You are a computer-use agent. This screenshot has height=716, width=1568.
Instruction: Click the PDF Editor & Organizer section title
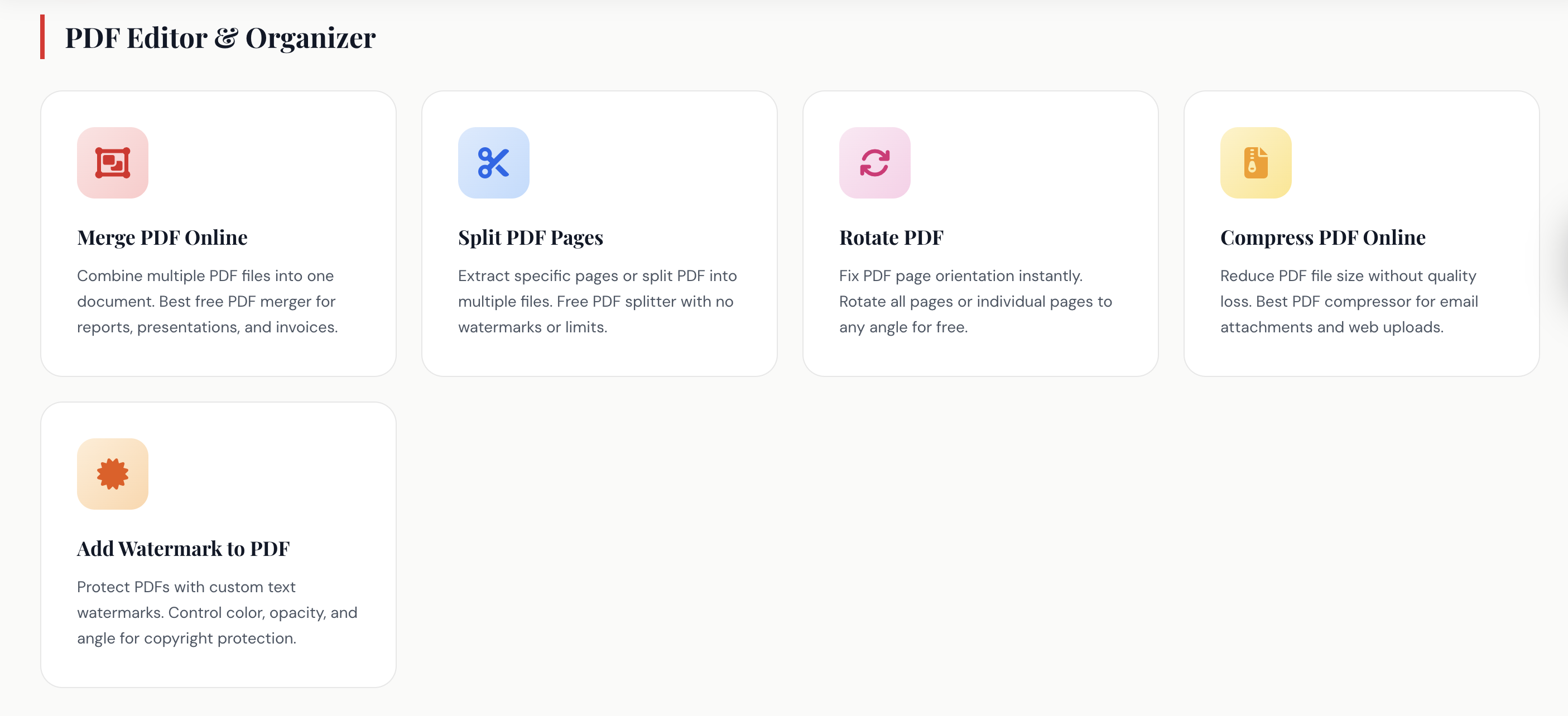click(x=220, y=38)
